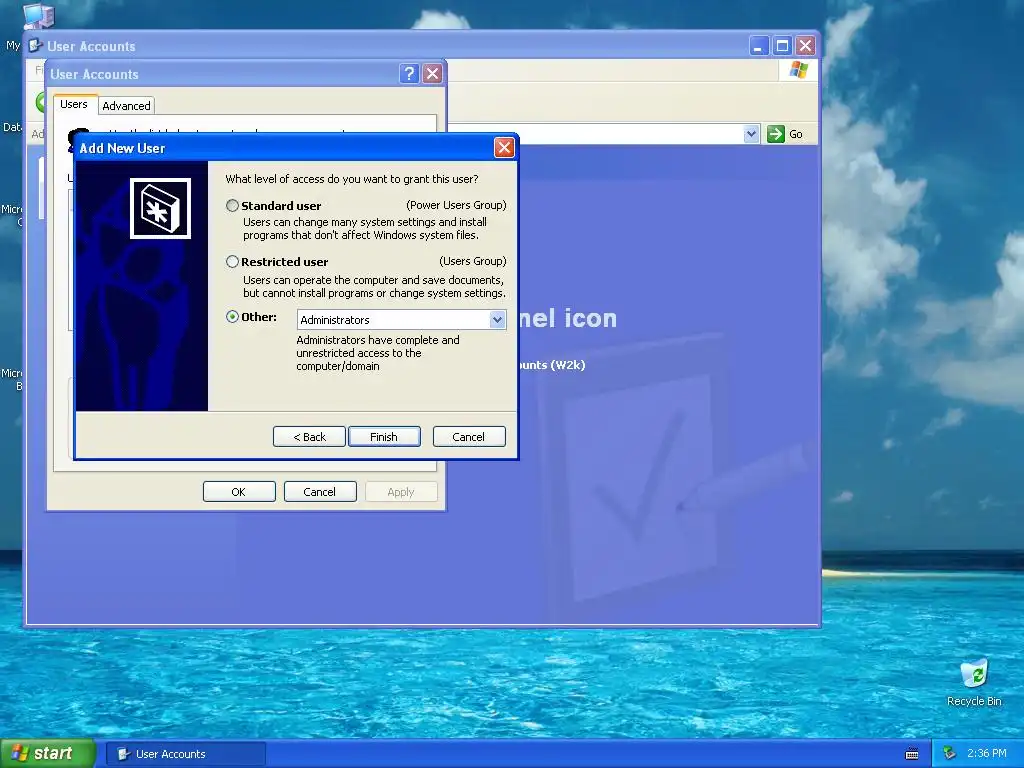Click the help question mark button
Image resolution: width=1024 pixels, height=768 pixels.
pyautogui.click(x=409, y=74)
